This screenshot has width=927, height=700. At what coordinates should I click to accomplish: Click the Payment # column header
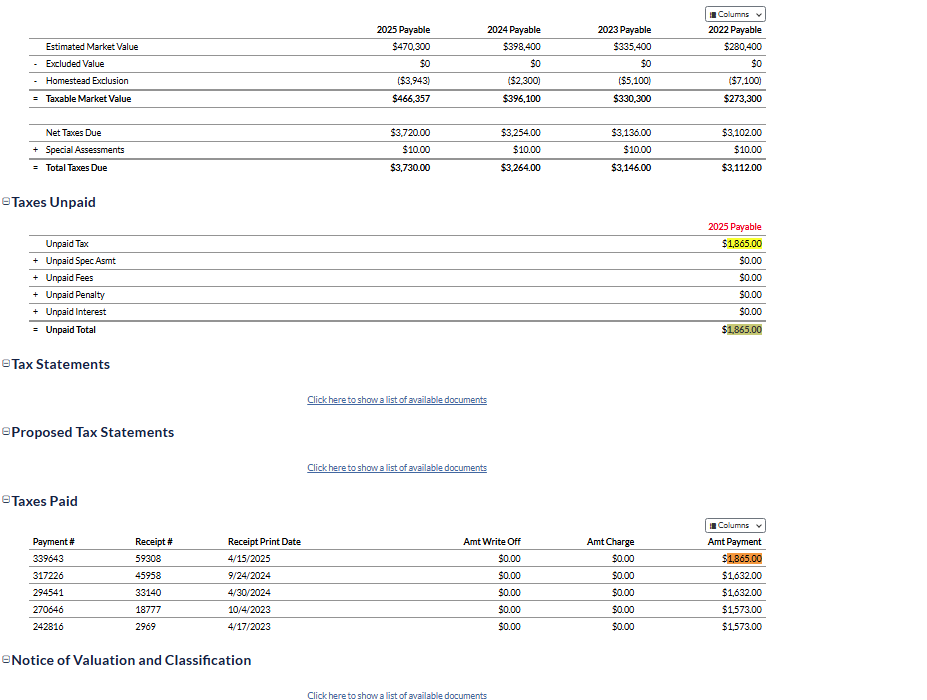pyautogui.click(x=53, y=542)
